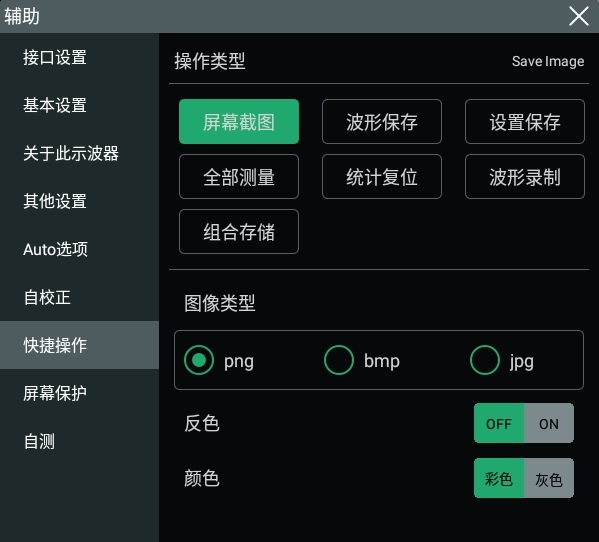This screenshot has width=599, height=542.
Task: Select the 全部测量 button
Action: coord(239,176)
